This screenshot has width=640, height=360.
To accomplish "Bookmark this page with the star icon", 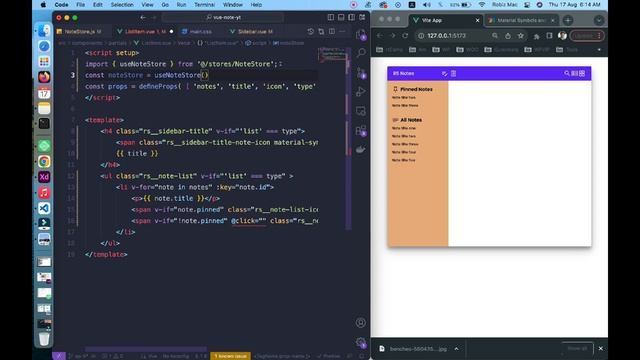I will [x=520, y=36].
